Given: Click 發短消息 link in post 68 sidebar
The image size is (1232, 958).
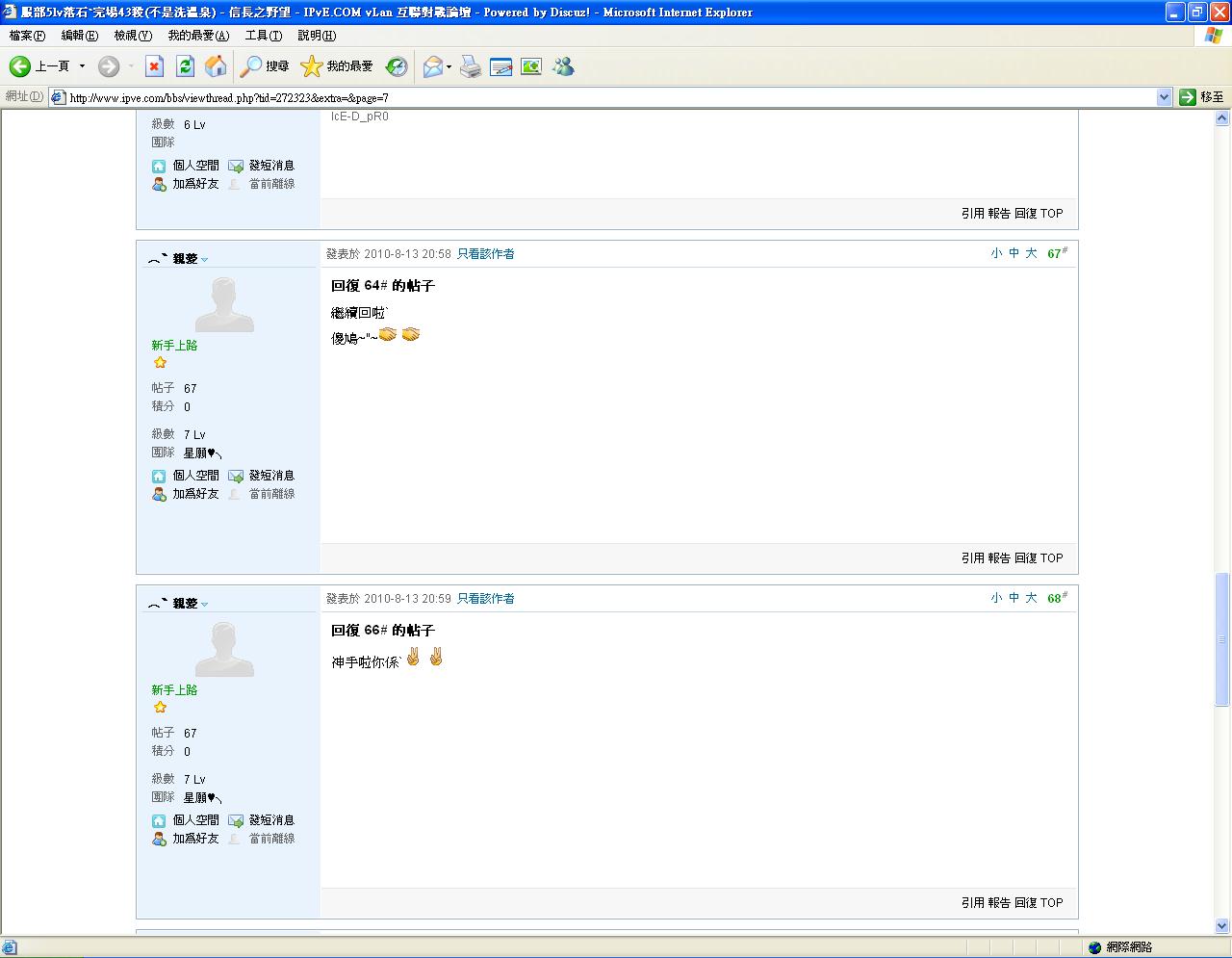Looking at the screenshot, I should (270, 820).
